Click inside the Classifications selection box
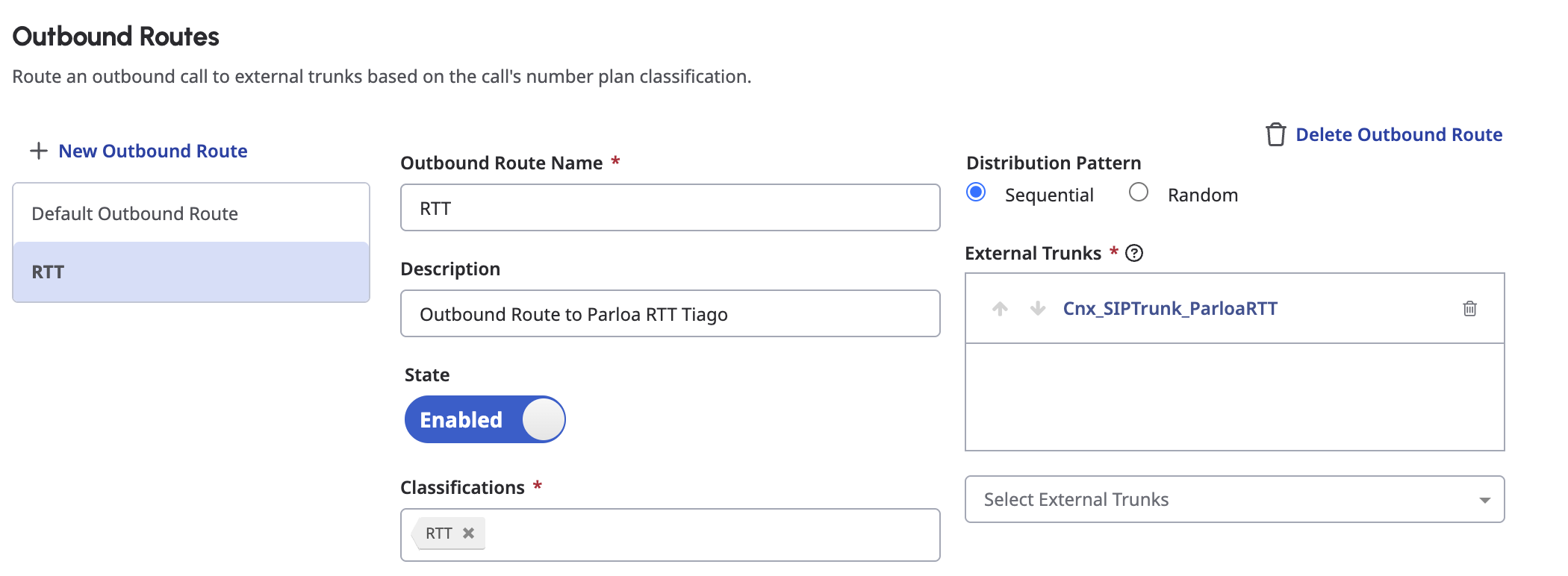Image resolution: width=1568 pixels, height=576 pixels. (709, 535)
